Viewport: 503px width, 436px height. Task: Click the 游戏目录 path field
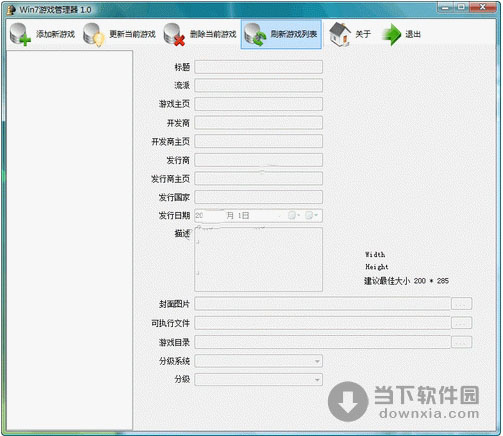pyautogui.click(x=322, y=342)
